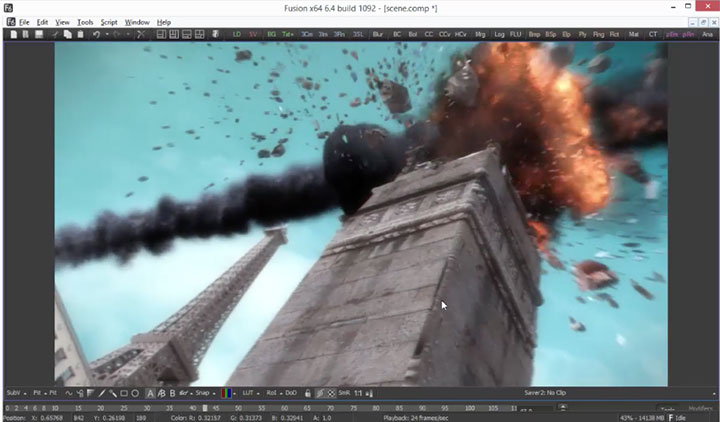Open the File menu
The height and width of the screenshot is (422, 720).
[x=24, y=22]
